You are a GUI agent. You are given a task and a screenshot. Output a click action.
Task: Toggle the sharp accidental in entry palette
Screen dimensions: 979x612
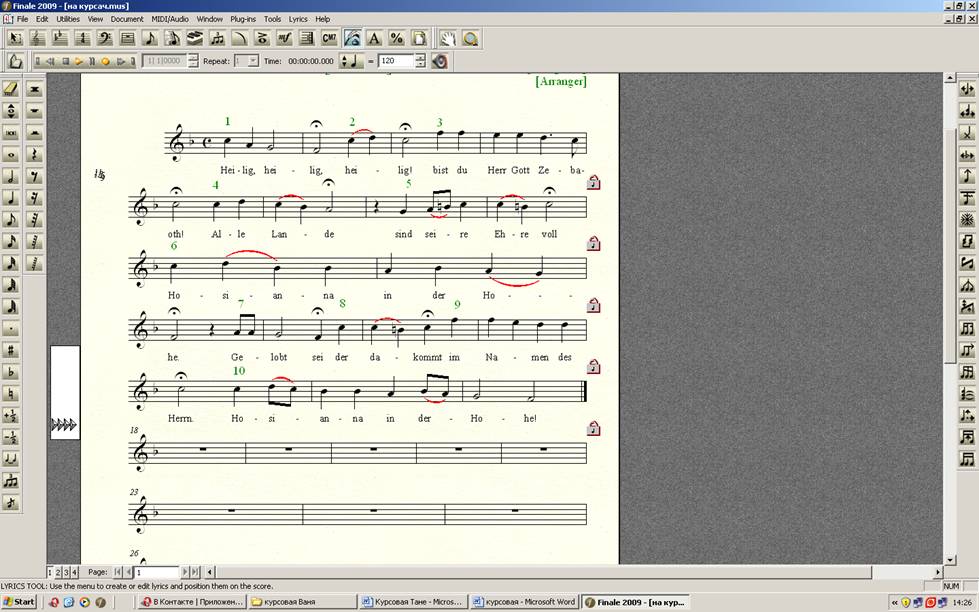tap(12, 350)
